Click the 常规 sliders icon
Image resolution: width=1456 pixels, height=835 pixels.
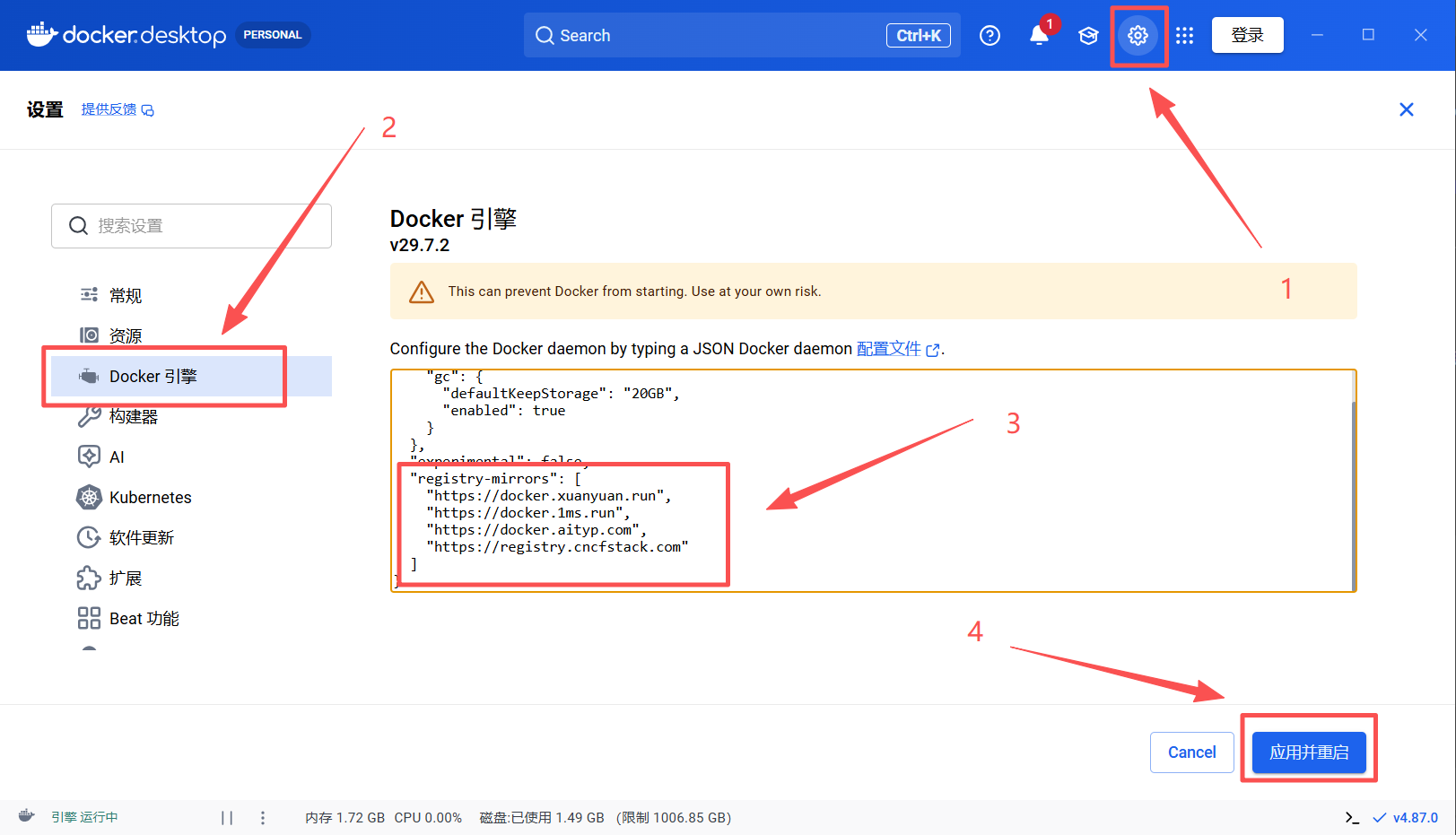point(89,295)
